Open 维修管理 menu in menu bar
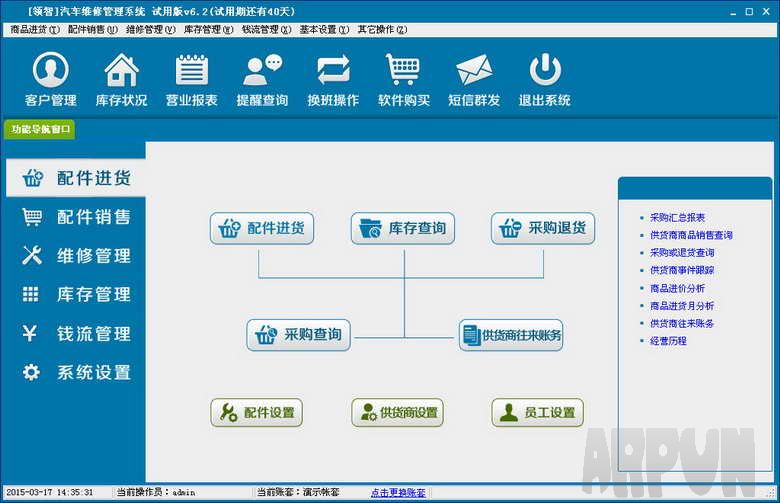The width and height of the screenshot is (780, 503). (x=151, y=30)
